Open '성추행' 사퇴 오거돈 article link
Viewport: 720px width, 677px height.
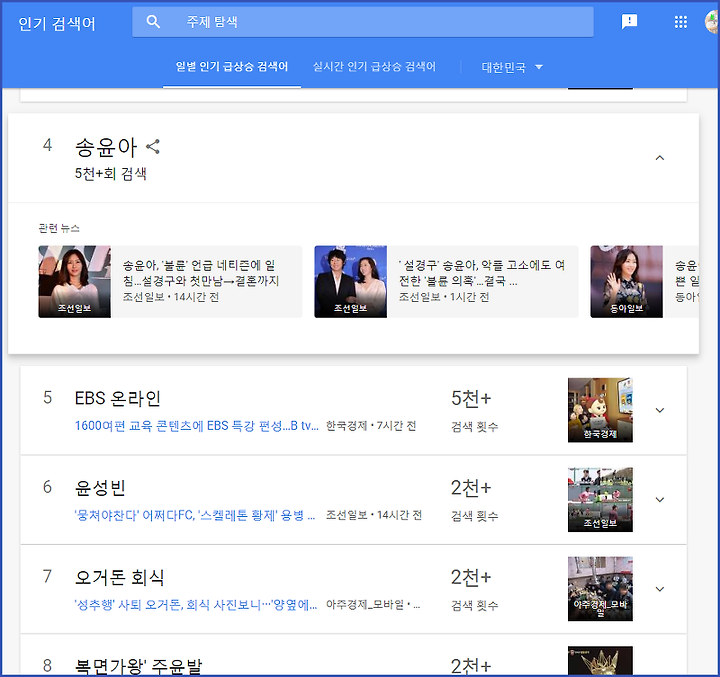(196, 605)
